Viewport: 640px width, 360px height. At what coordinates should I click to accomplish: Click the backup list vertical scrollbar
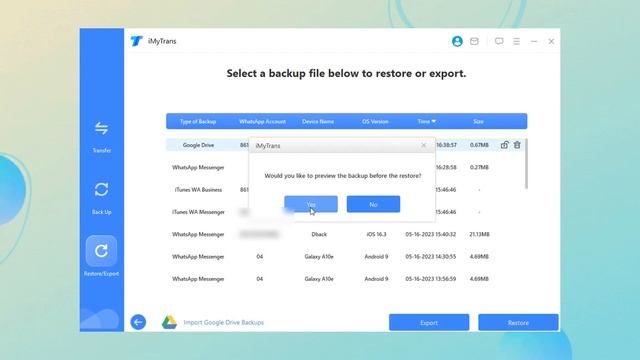(x=527, y=164)
